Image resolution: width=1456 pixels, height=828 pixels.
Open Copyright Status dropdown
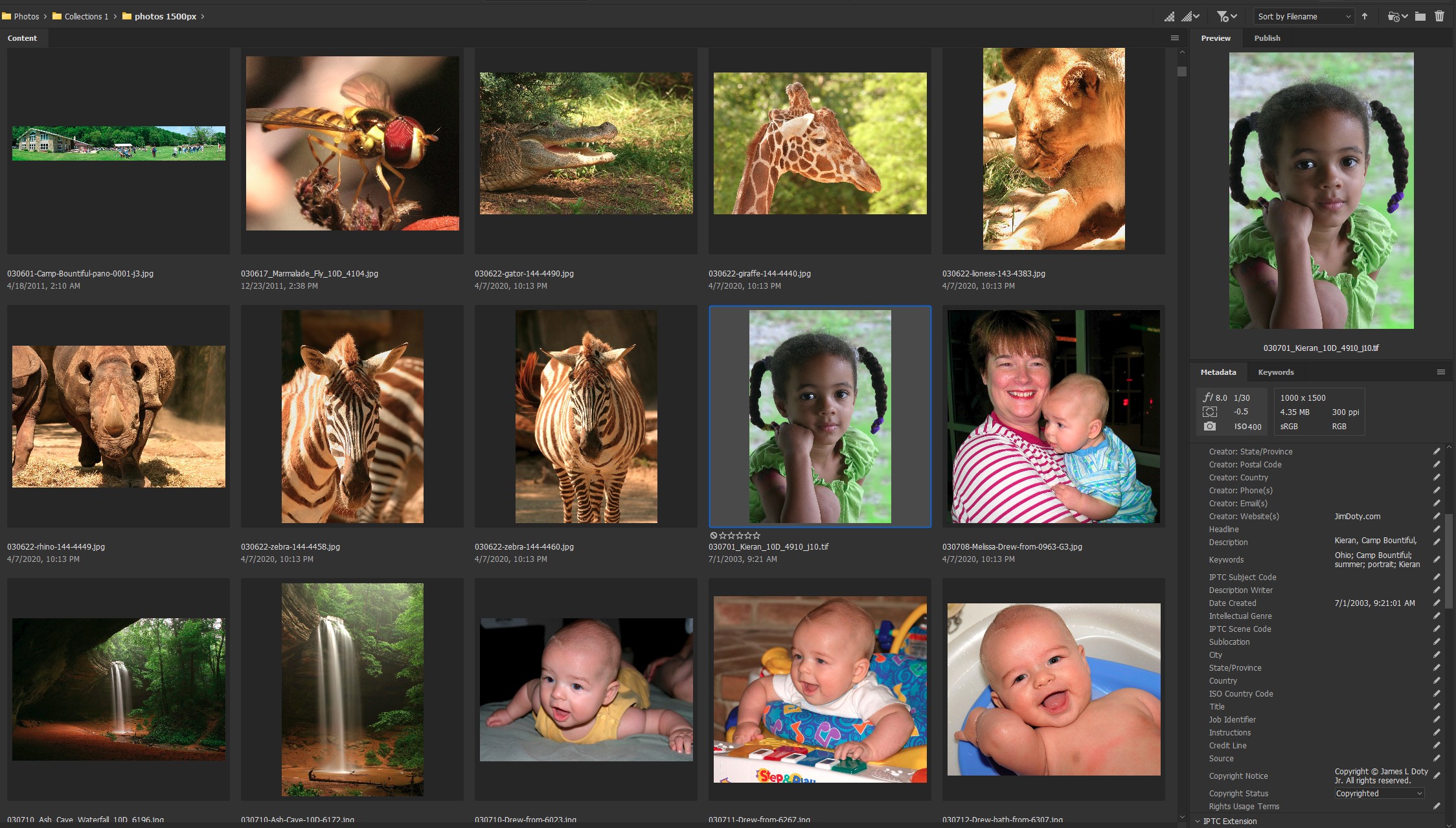1379,794
